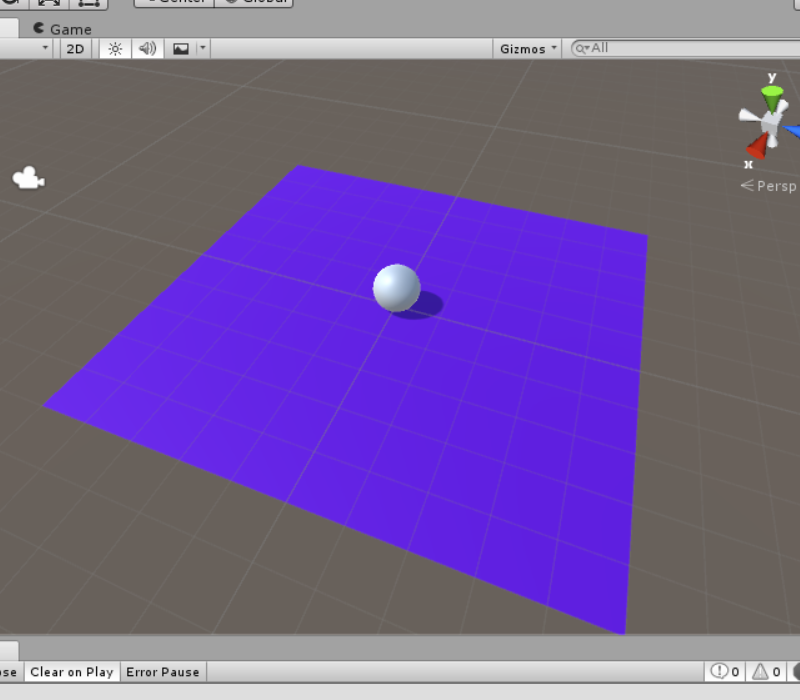Toggle Error Pause in console
The width and height of the screenshot is (800, 700).
(163, 672)
